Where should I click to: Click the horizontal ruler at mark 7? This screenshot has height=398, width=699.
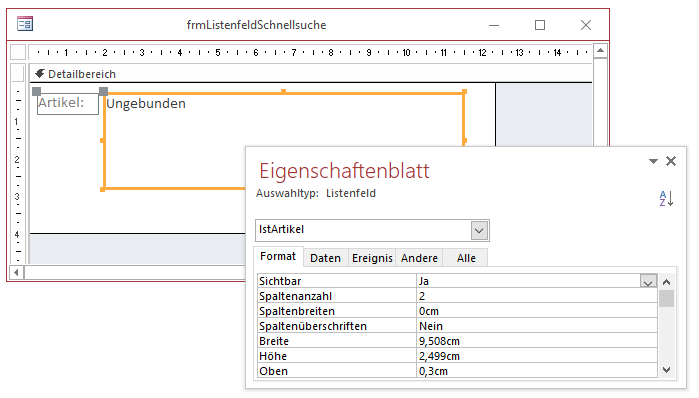[x=293, y=53]
